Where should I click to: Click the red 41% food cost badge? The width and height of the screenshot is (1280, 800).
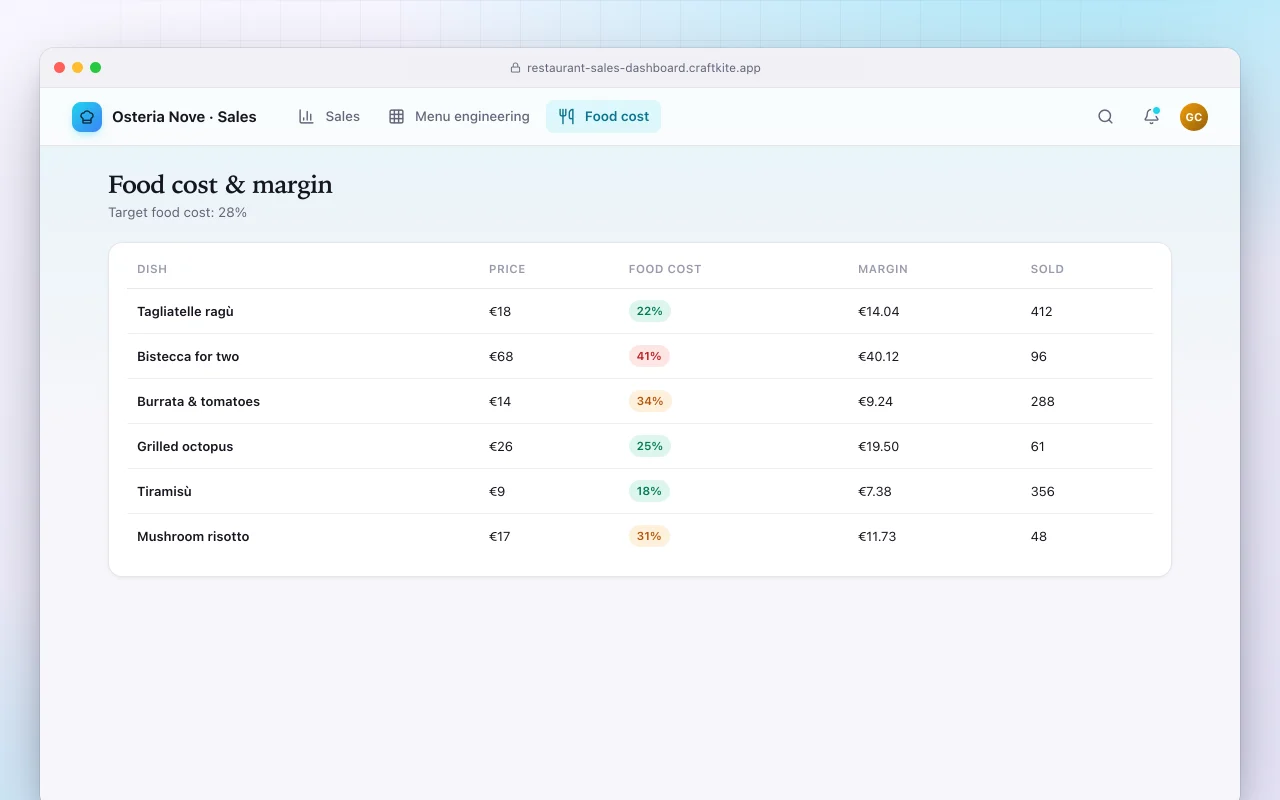pos(649,356)
